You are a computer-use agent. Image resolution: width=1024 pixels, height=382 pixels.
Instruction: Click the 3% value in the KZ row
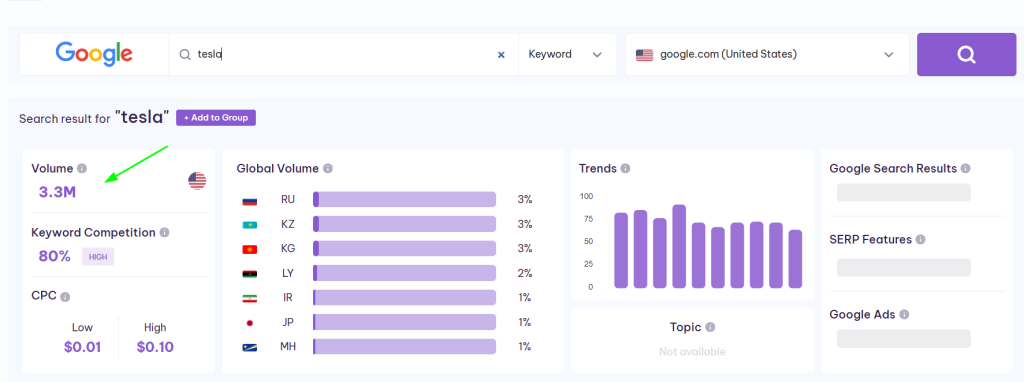(x=525, y=224)
